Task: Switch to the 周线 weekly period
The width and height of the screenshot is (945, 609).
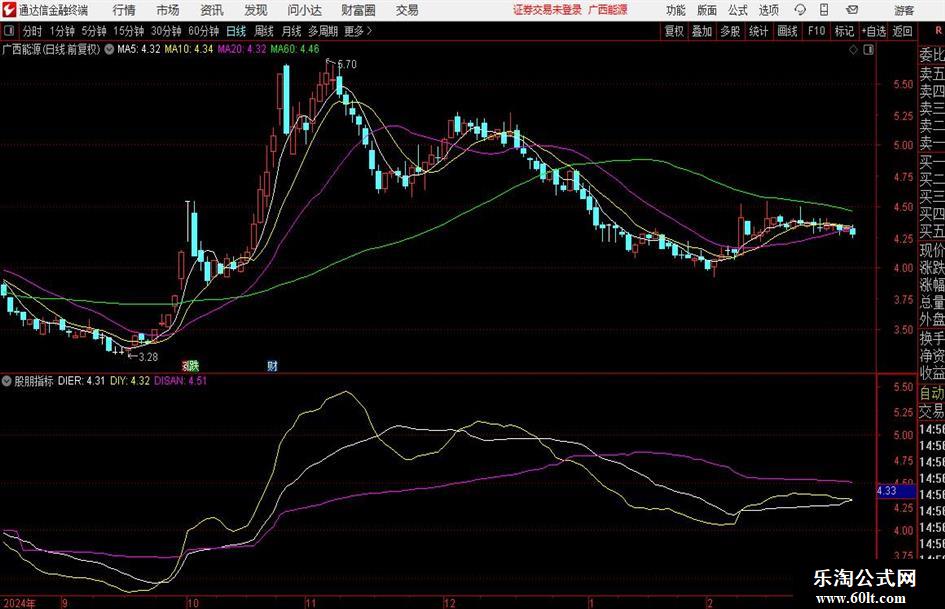Action: point(264,31)
